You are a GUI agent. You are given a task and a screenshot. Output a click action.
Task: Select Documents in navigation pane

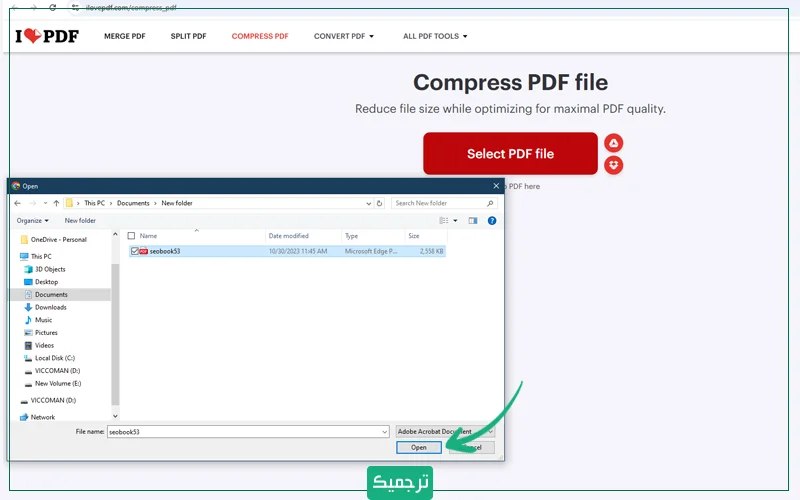click(46, 294)
